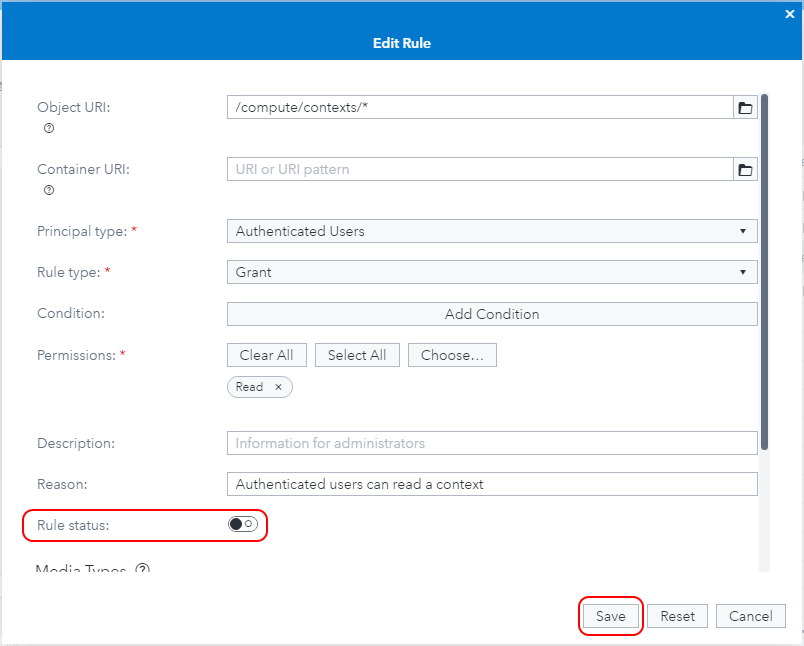Change Rule type from Grant

(492, 271)
